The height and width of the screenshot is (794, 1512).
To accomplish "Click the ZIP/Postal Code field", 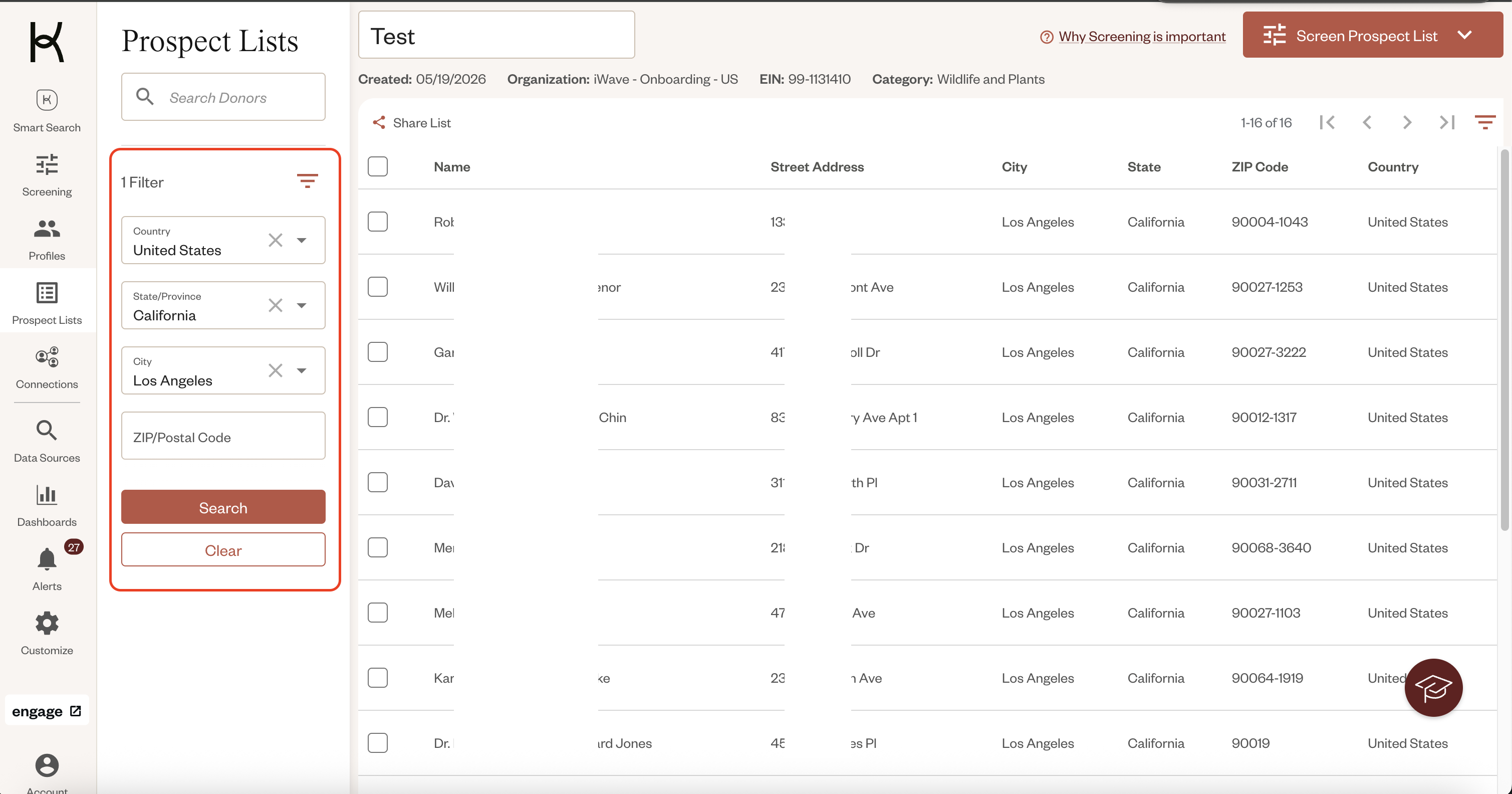I will 223,436.
